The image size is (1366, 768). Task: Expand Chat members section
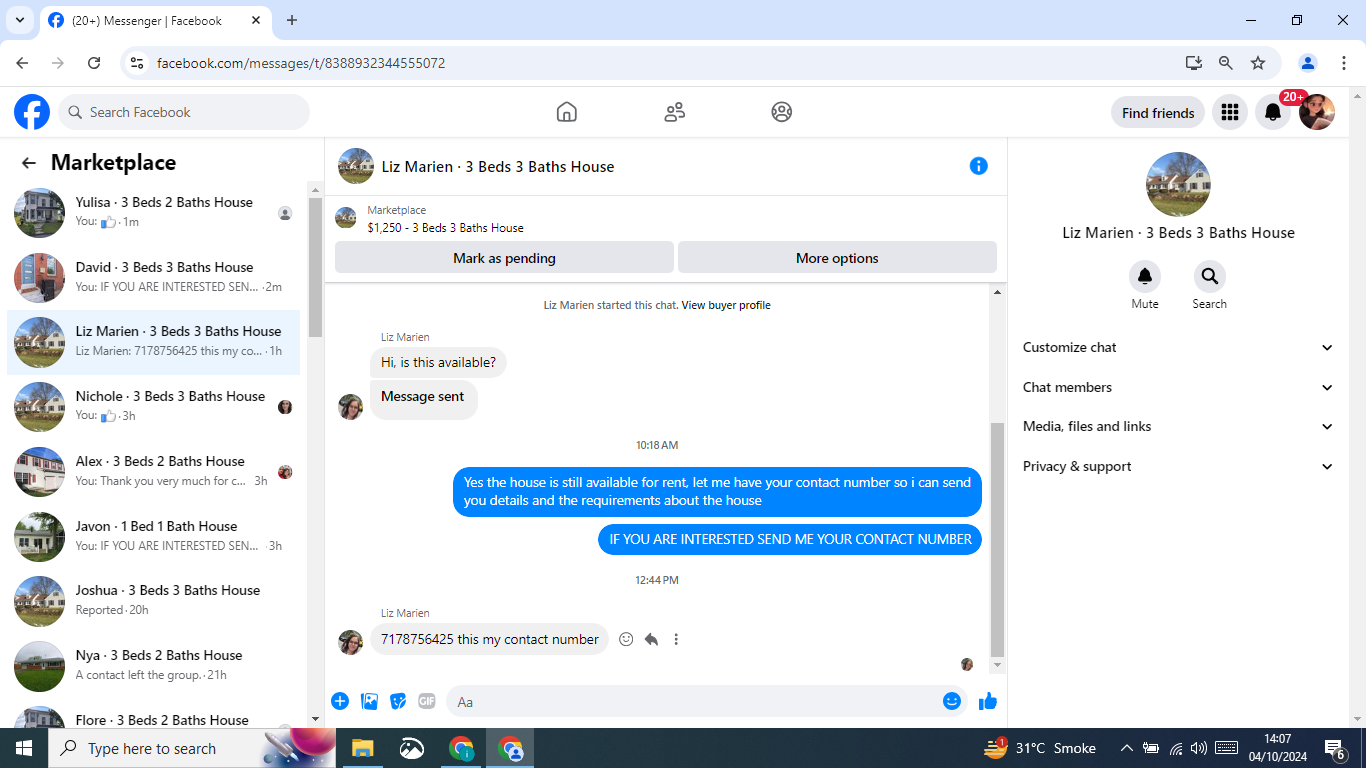(1178, 387)
